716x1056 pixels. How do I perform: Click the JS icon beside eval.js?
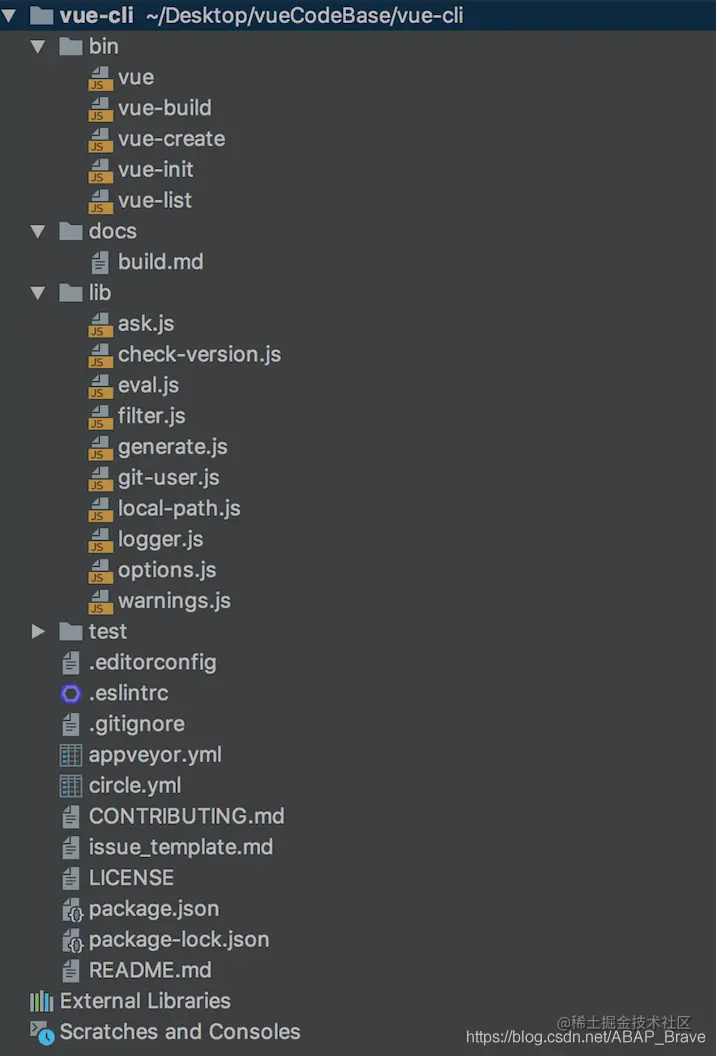100,386
